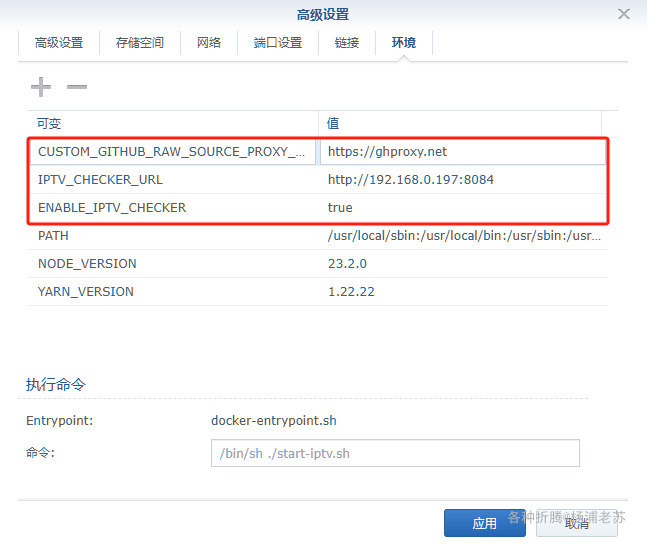Select the NODE_VERSION variable cell
Screen dimensions: 647x544
click(173, 264)
